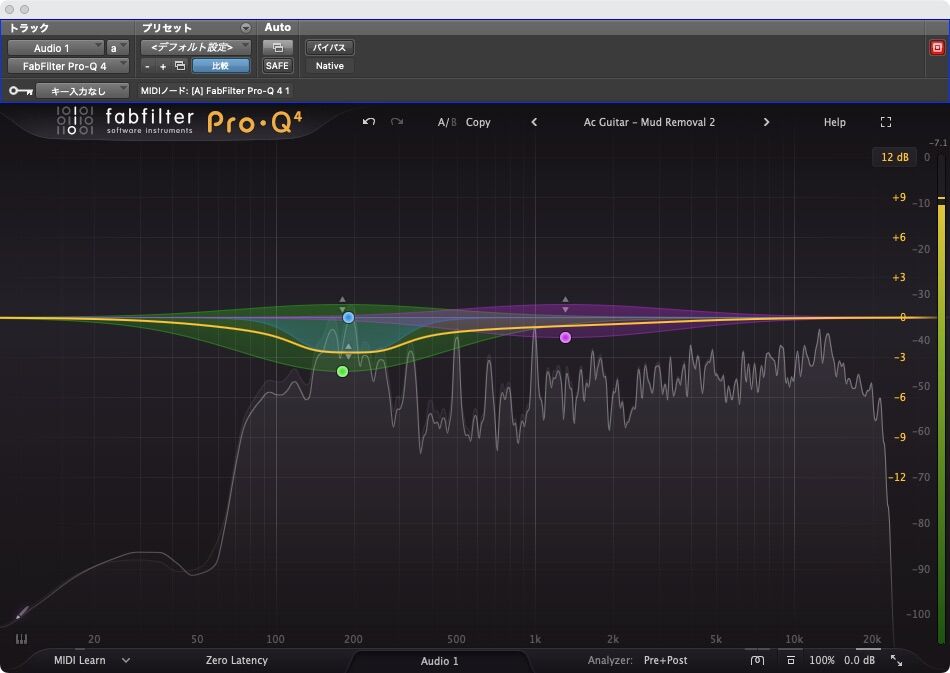Screen dimensions: 950x673
Task: Open the Help menu
Action: (x=834, y=122)
